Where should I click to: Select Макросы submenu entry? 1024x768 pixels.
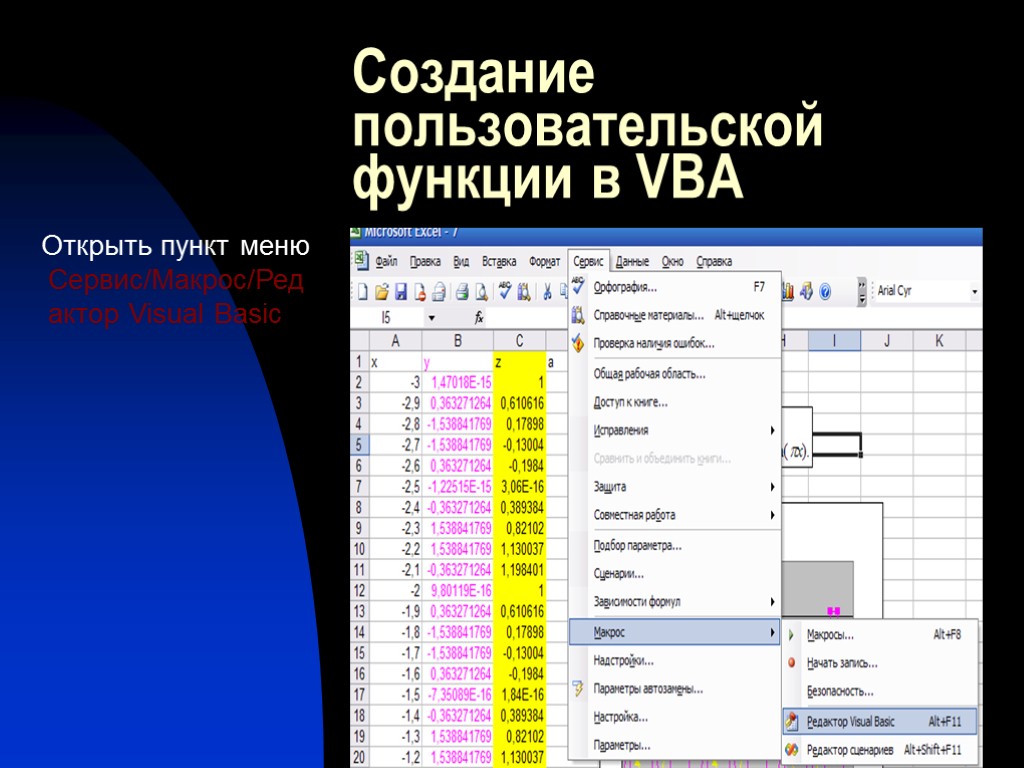(880, 634)
